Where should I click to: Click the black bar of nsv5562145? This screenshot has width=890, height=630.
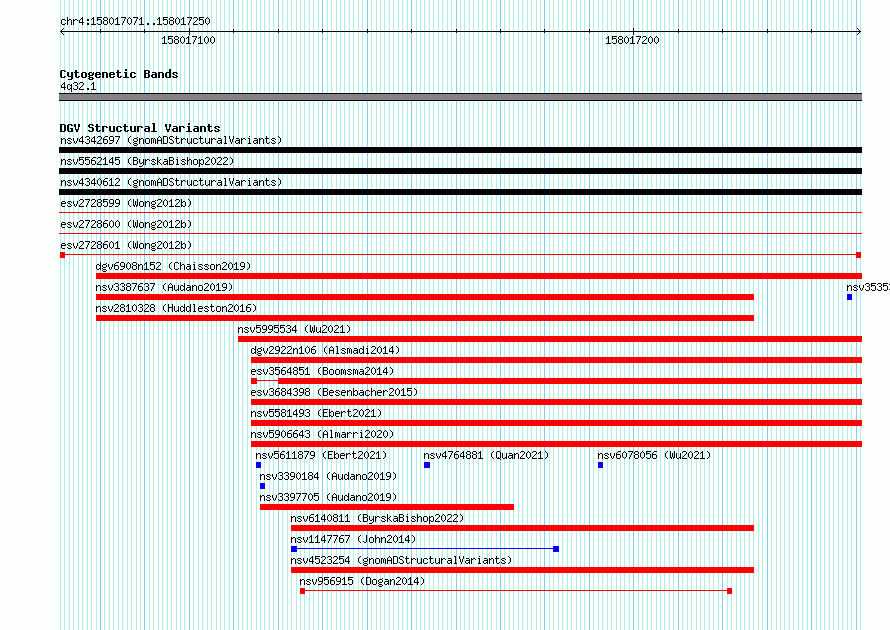[x=460, y=171]
